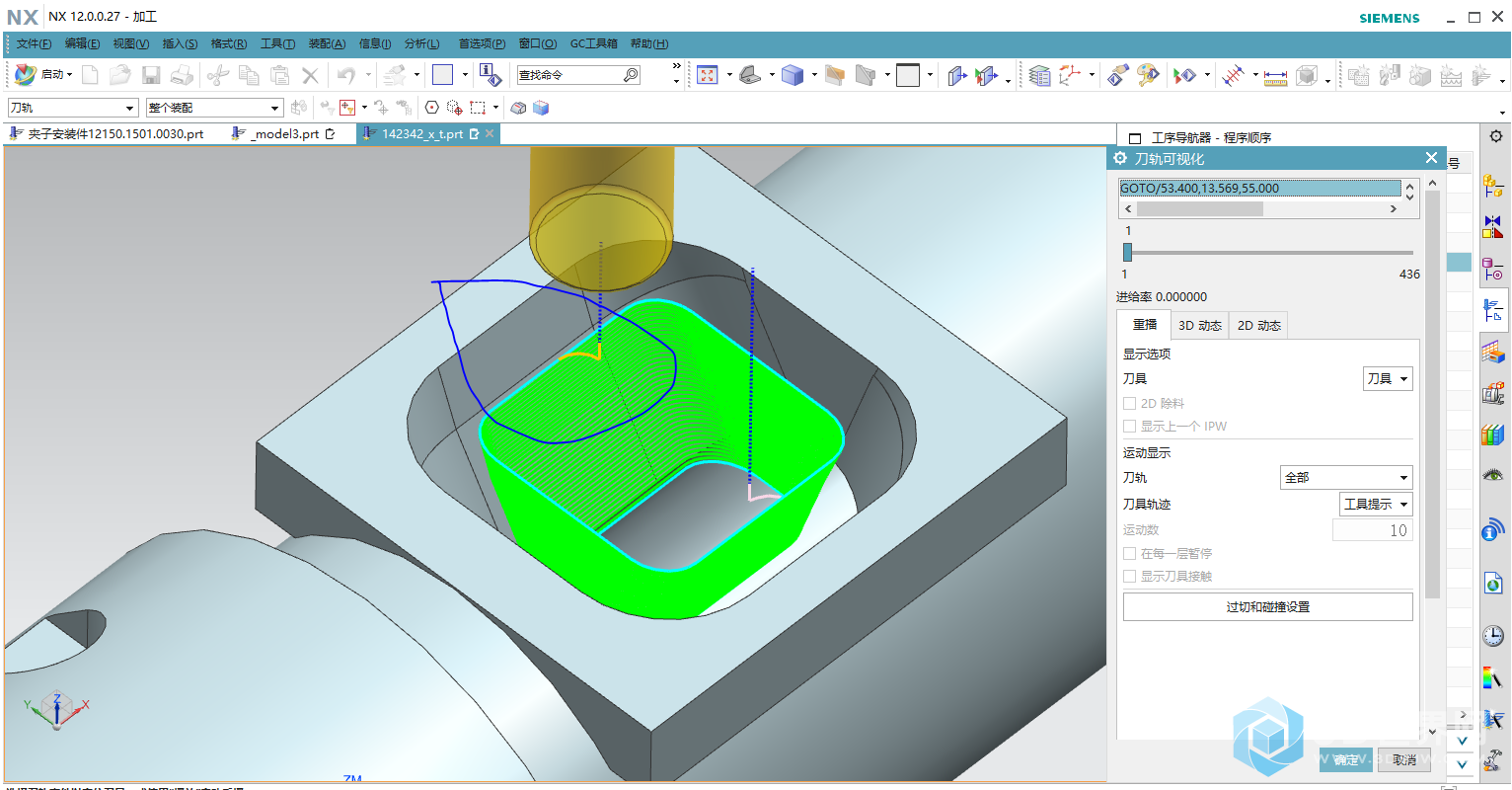This screenshot has width=1512, height=790.
Task: Switch to the _model3.prt tab
Action: (284, 134)
